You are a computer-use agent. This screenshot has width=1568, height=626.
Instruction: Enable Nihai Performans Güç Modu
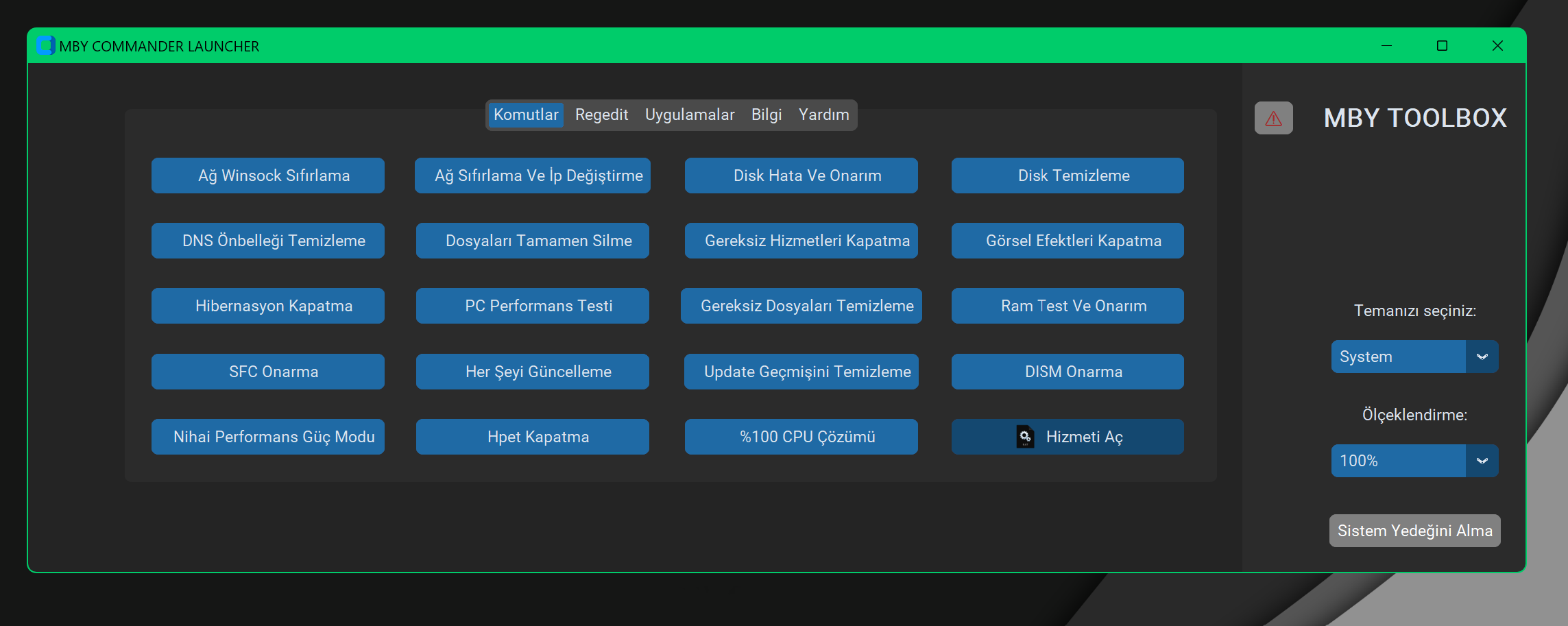tap(268, 437)
